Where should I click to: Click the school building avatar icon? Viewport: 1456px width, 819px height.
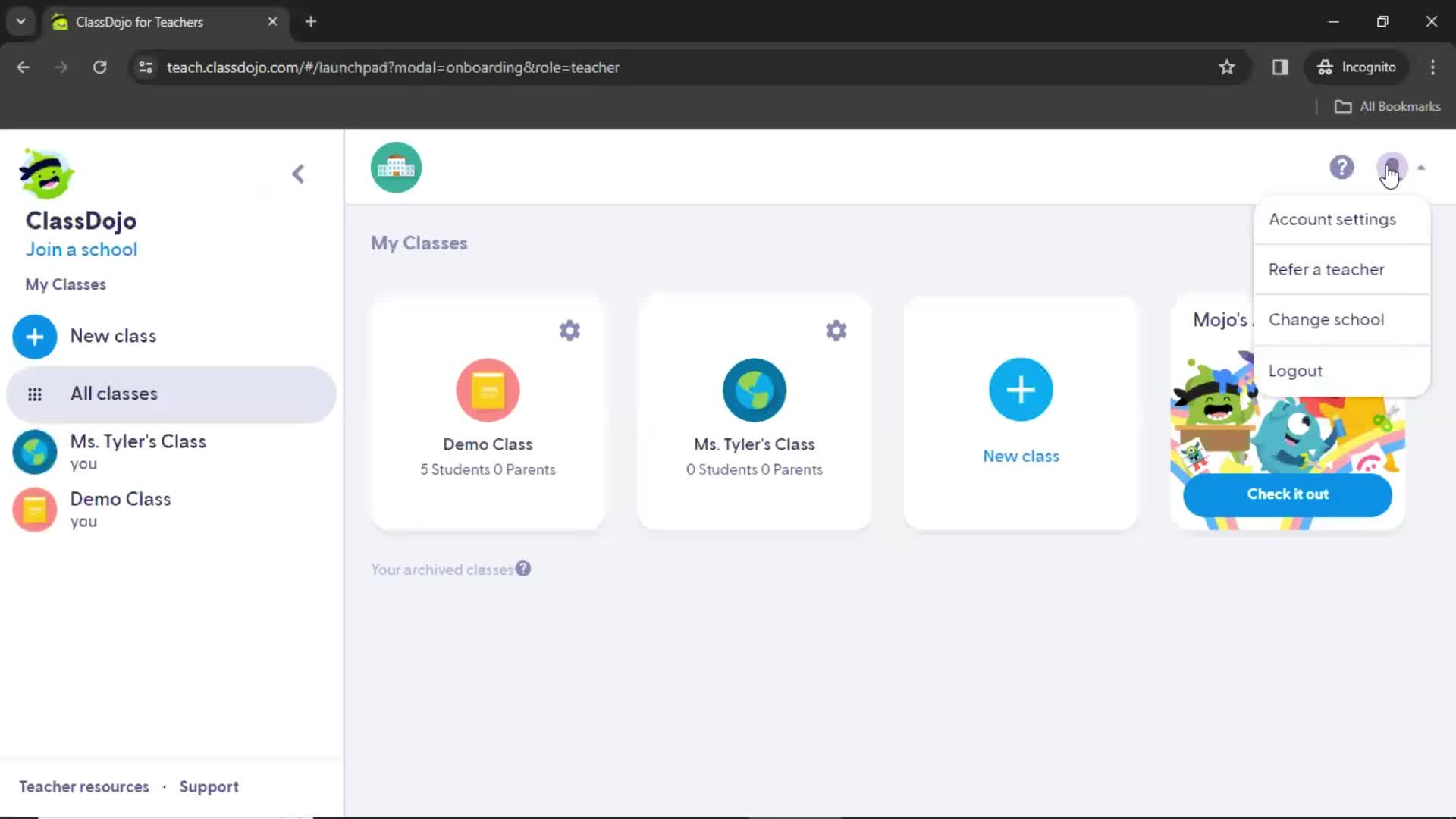tap(396, 167)
